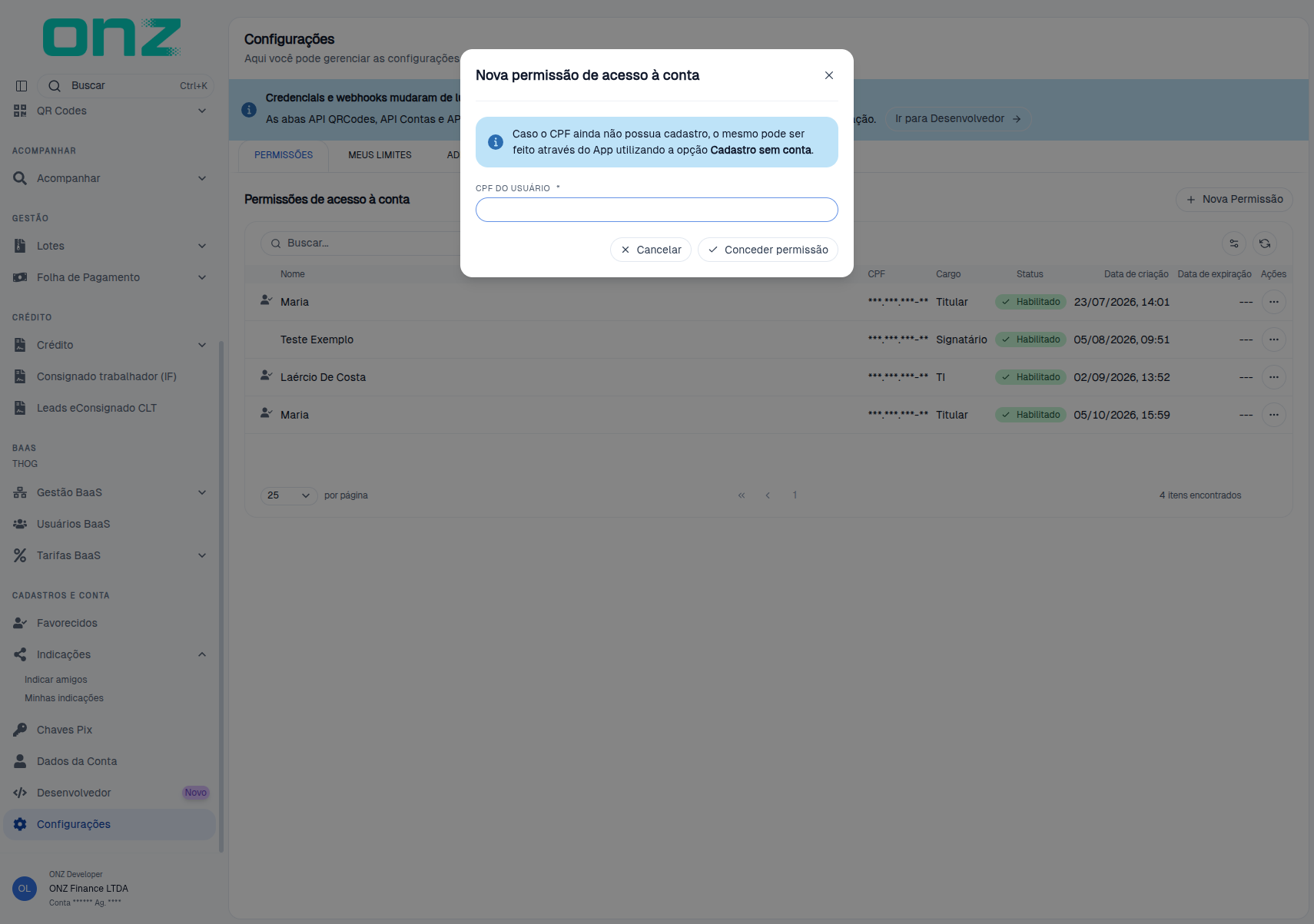
Task: Close the Nova permissão dialog with X
Action: pos(828,75)
